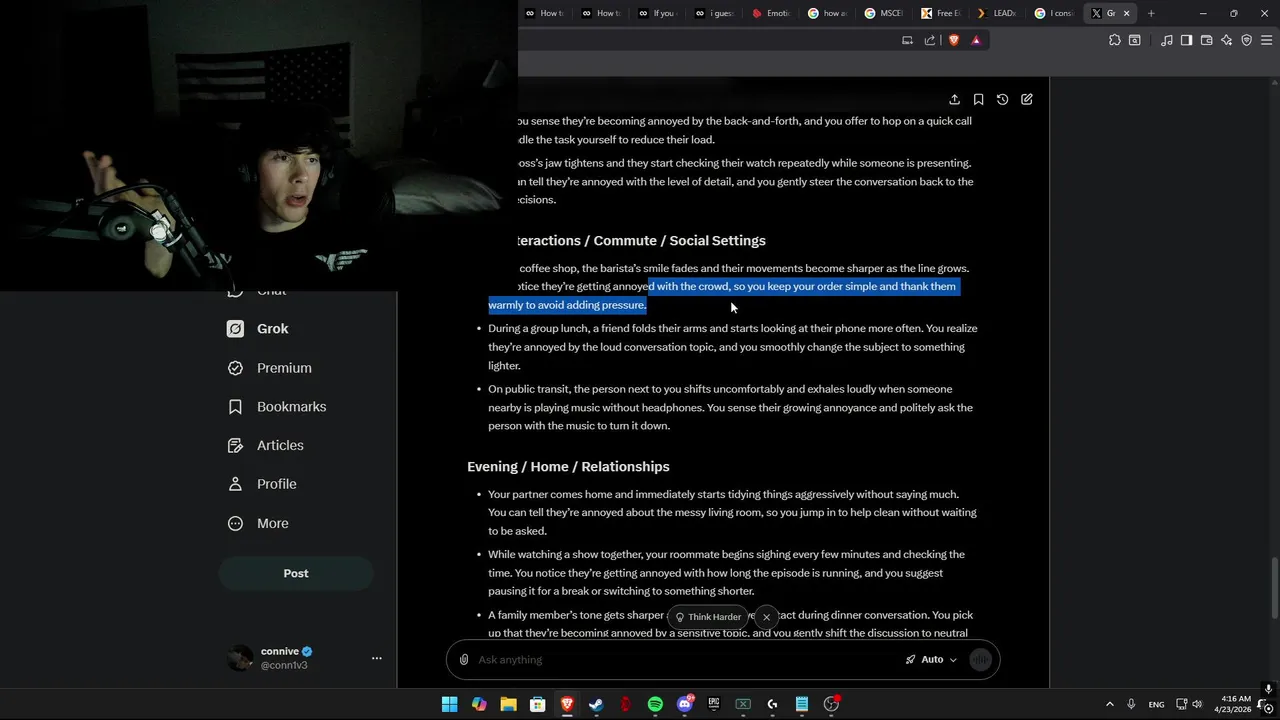Open the Grok item in the sidebar
This screenshot has width=1280, height=720.
(x=258, y=329)
